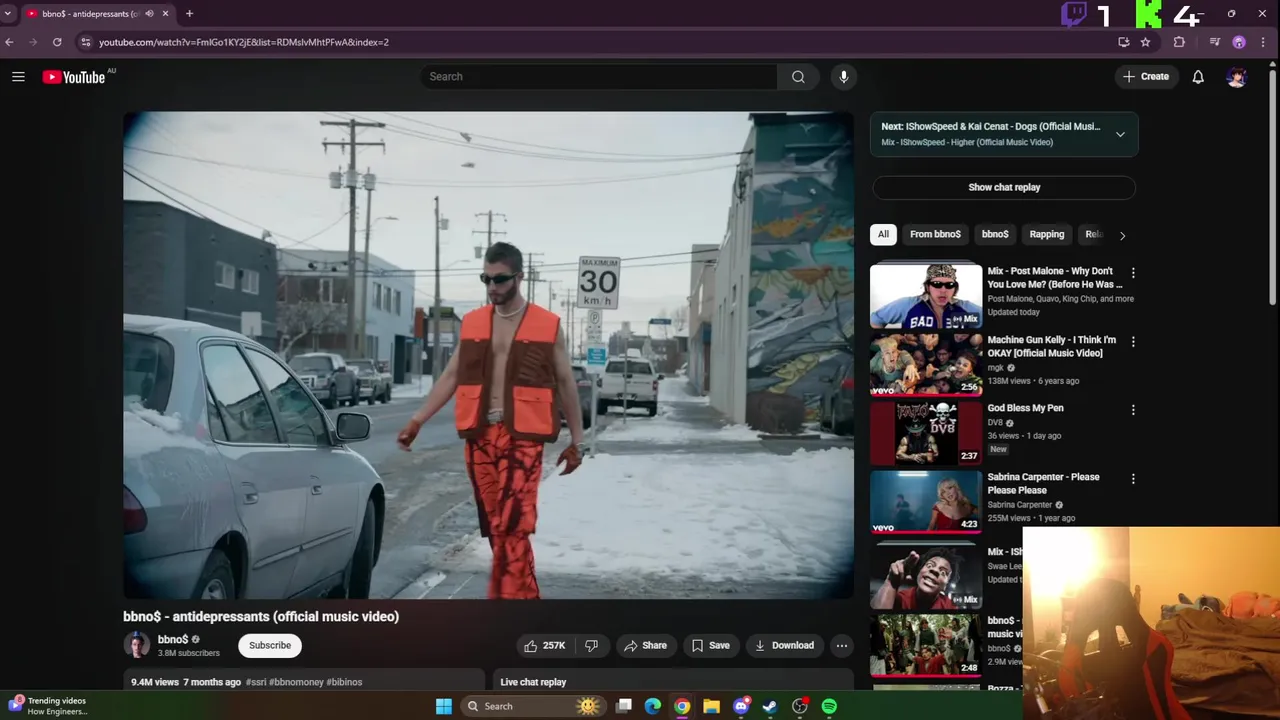View site information icon in address bar

pyautogui.click(x=86, y=42)
